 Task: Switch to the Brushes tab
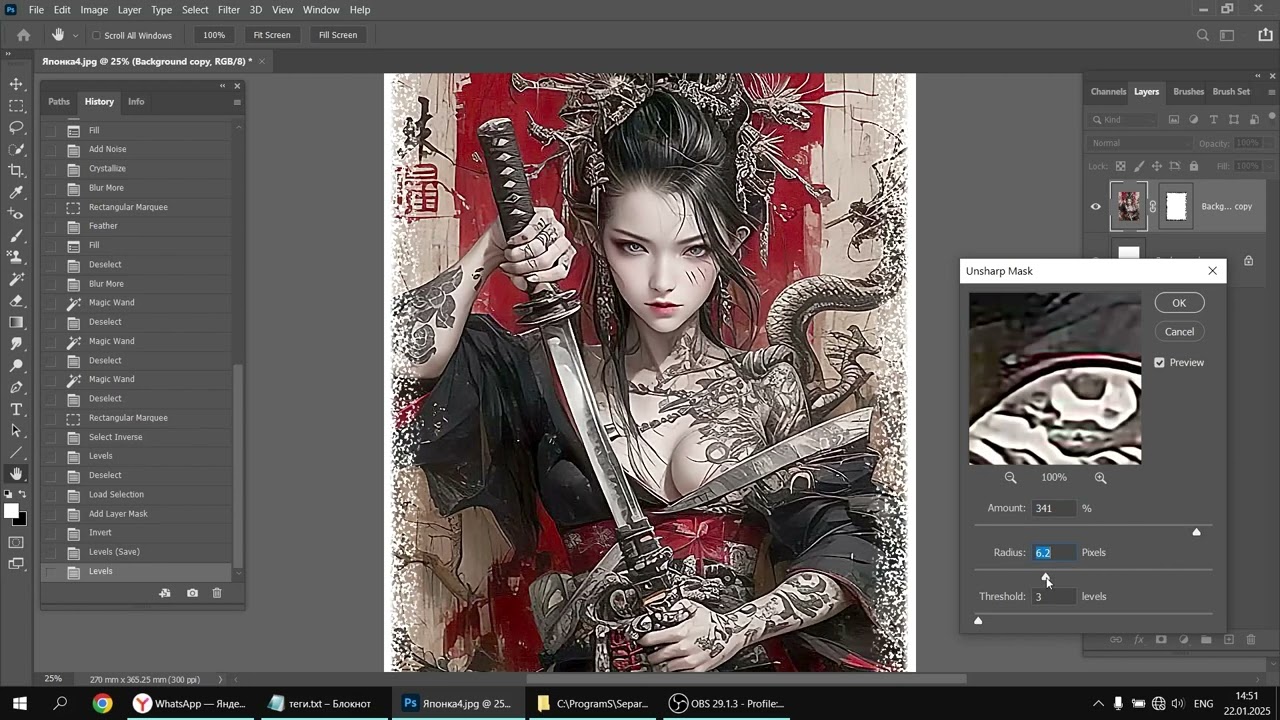[1188, 92]
